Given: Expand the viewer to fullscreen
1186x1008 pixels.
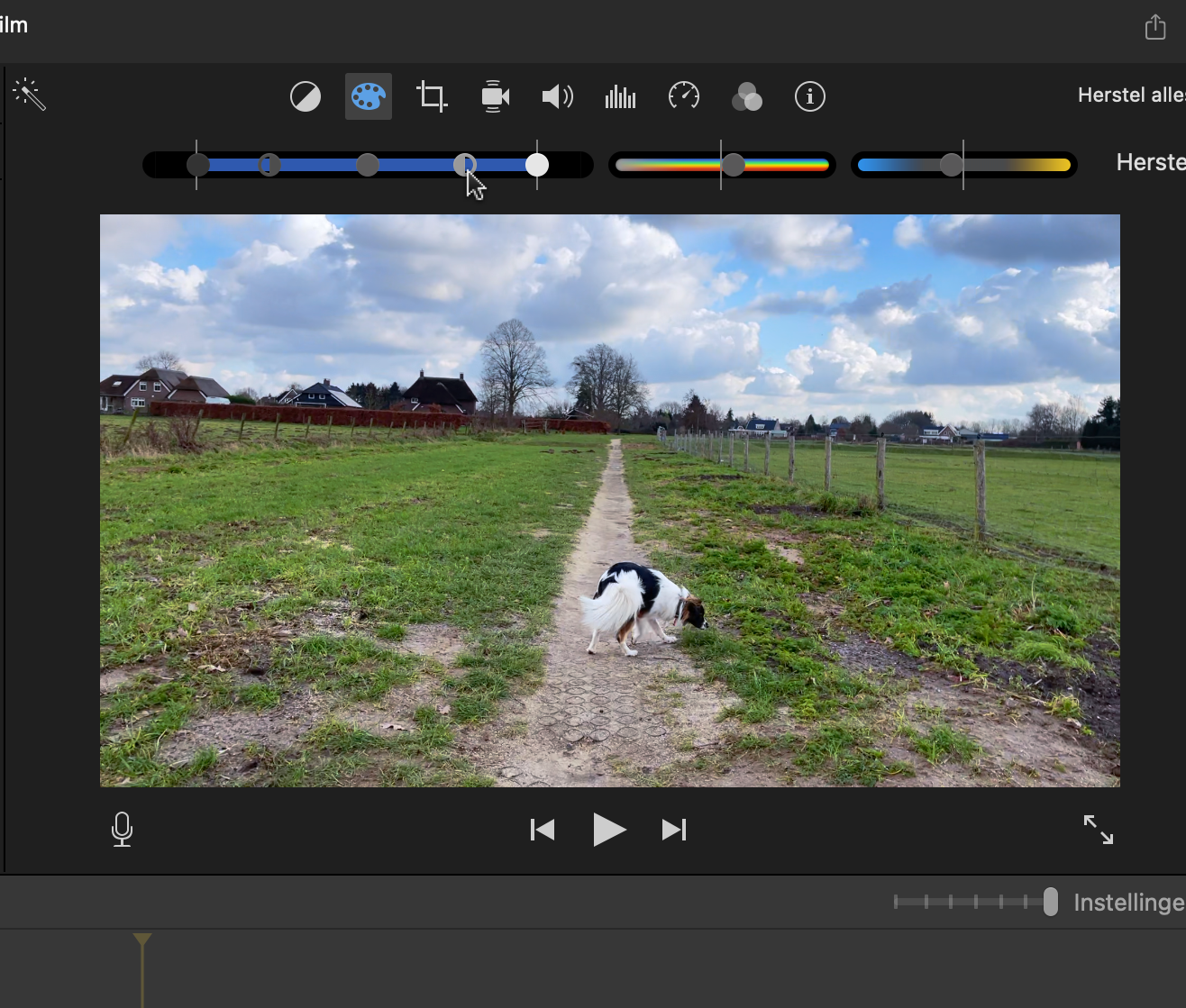Looking at the screenshot, I should pyautogui.click(x=1098, y=830).
